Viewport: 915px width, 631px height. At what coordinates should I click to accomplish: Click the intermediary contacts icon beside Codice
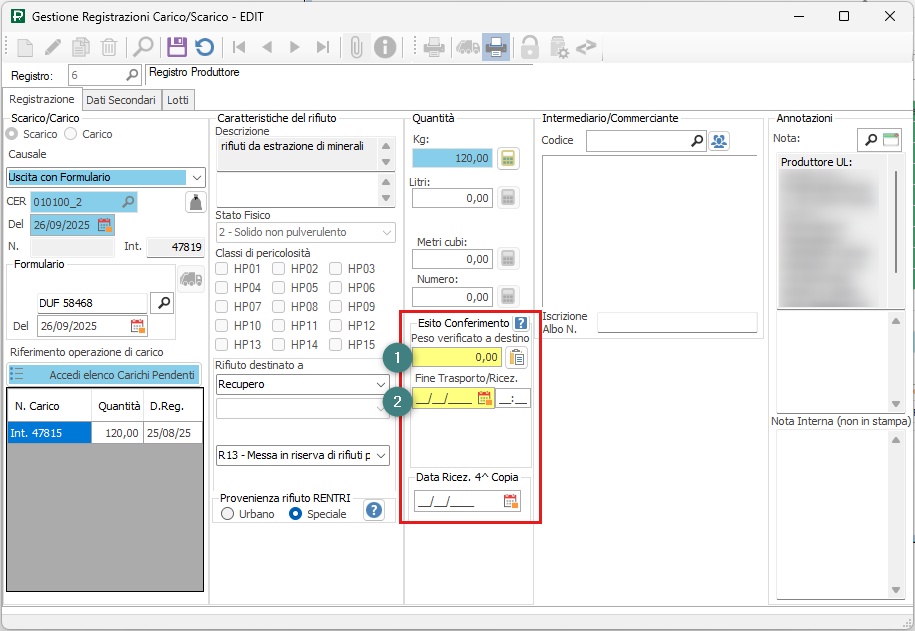click(719, 141)
